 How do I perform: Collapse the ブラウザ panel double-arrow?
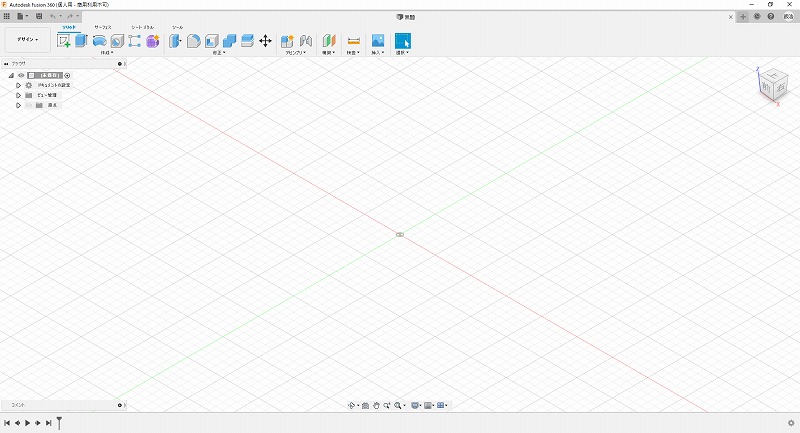coord(6,64)
